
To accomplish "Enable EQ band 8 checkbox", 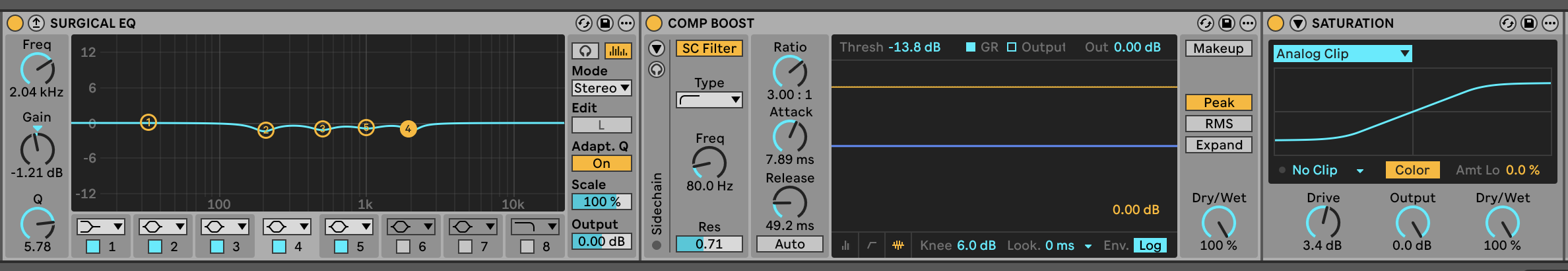I will pos(527,247).
